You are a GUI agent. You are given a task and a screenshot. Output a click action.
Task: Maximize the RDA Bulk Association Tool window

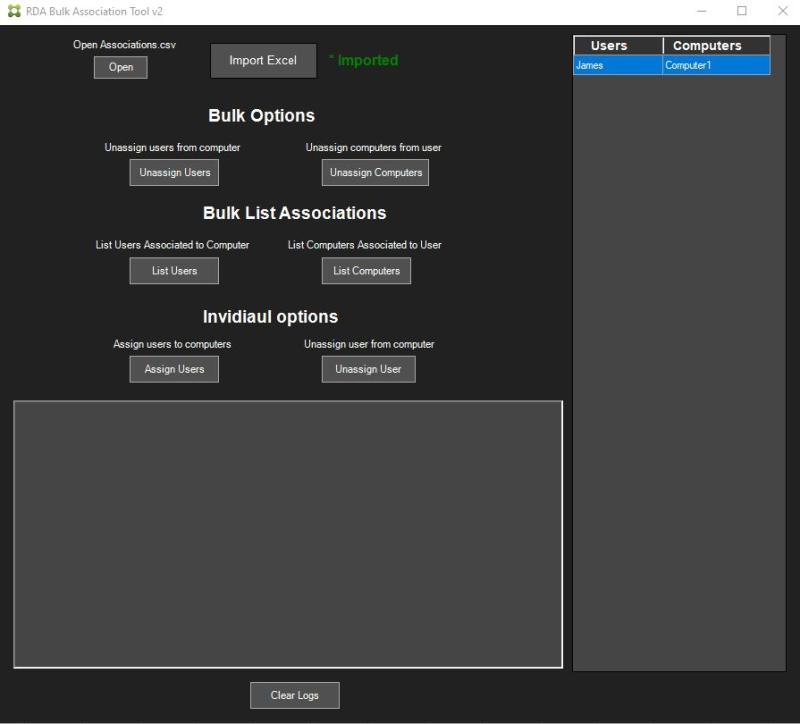tap(742, 11)
